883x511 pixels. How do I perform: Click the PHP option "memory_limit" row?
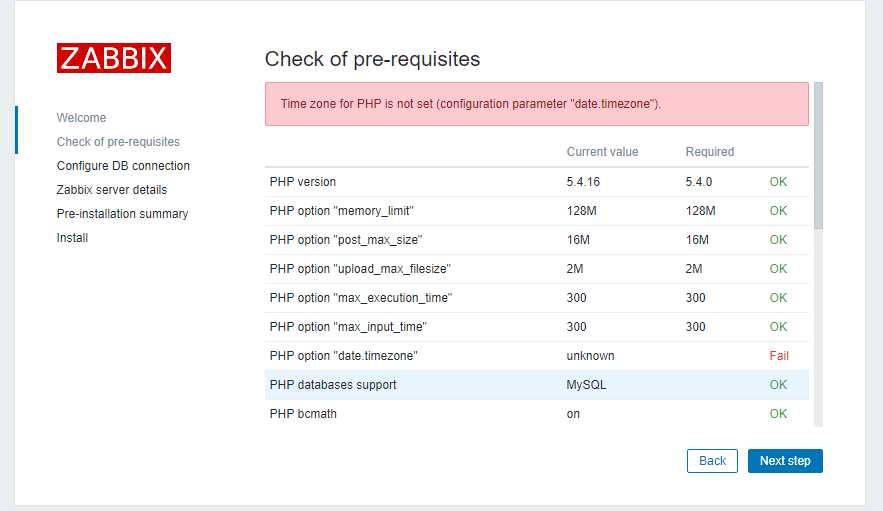[x=537, y=211]
